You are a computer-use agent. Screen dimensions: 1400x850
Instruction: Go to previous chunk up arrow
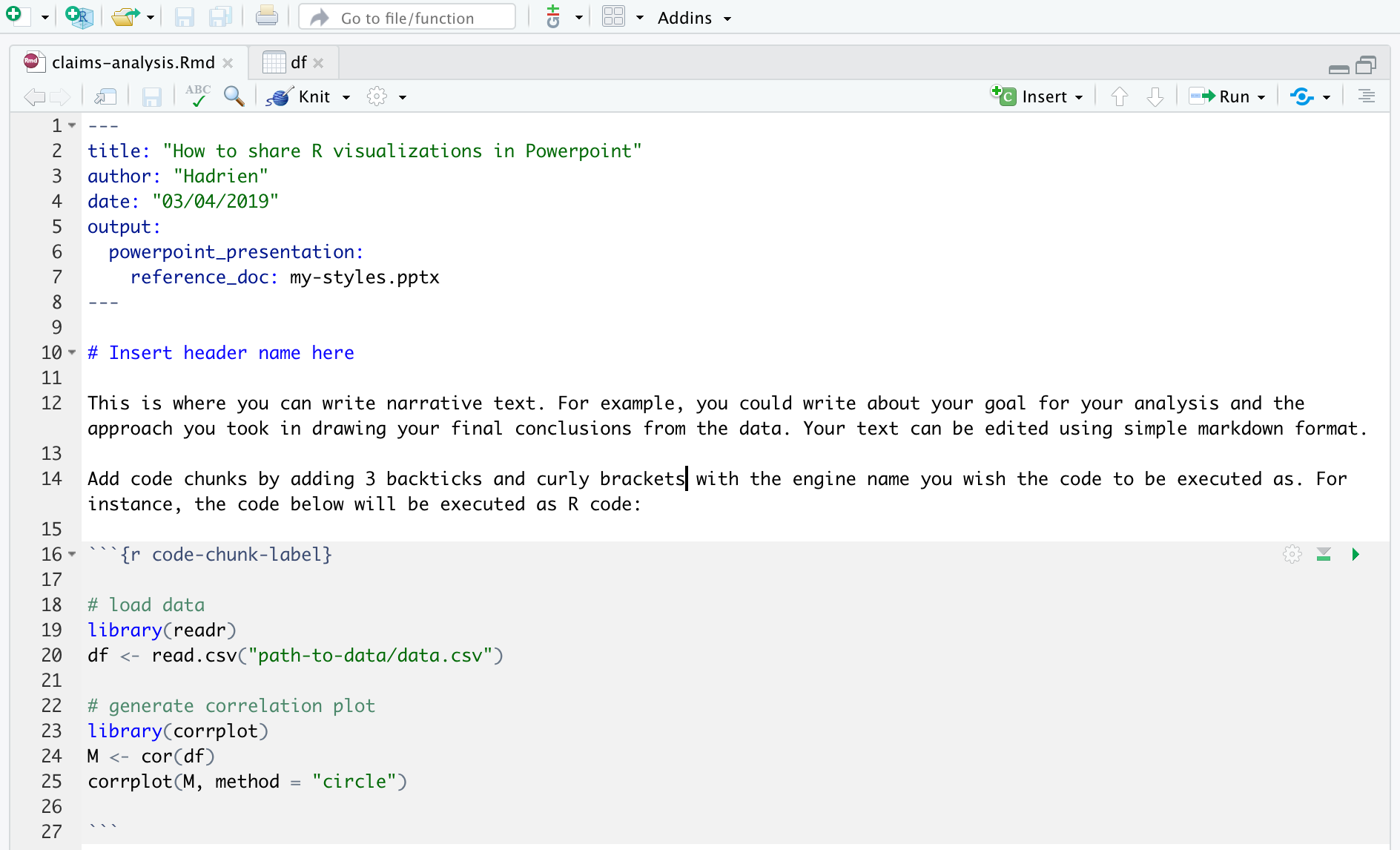click(1120, 96)
